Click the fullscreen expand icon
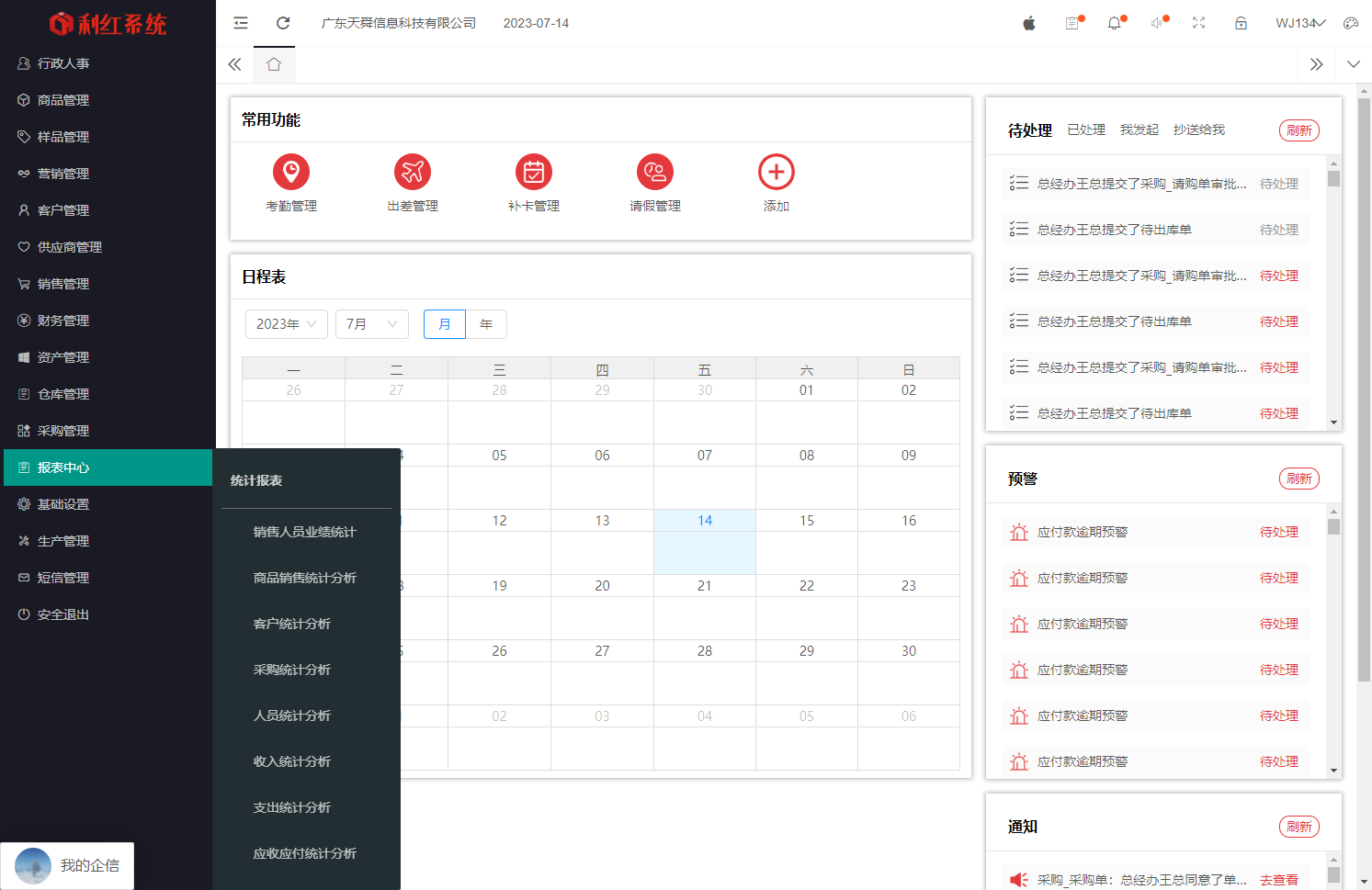1372x890 pixels. [x=1198, y=22]
